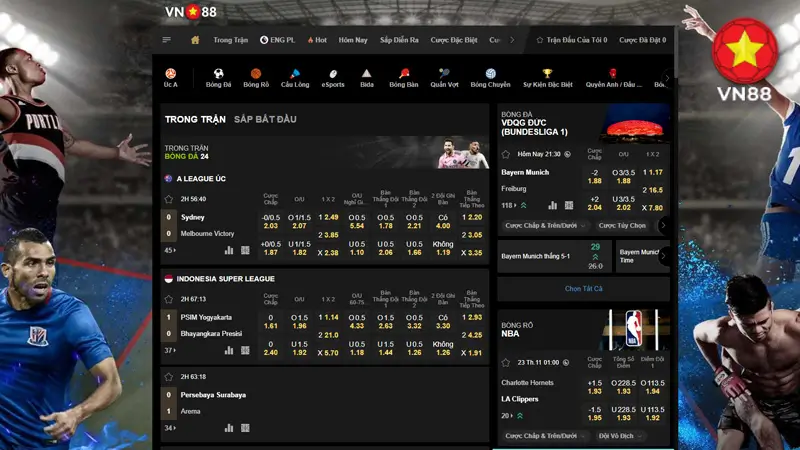Pick the Quần Vợt tennis icon
This screenshot has height=450, width=800.
pyautogui.click(x=444, y=74)
